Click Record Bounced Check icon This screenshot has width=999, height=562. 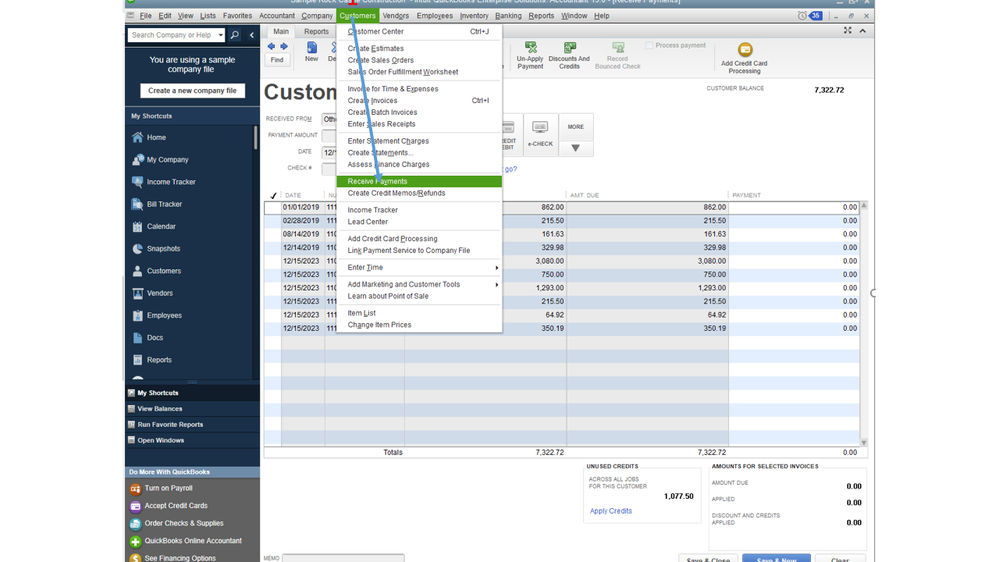(617, 55)
